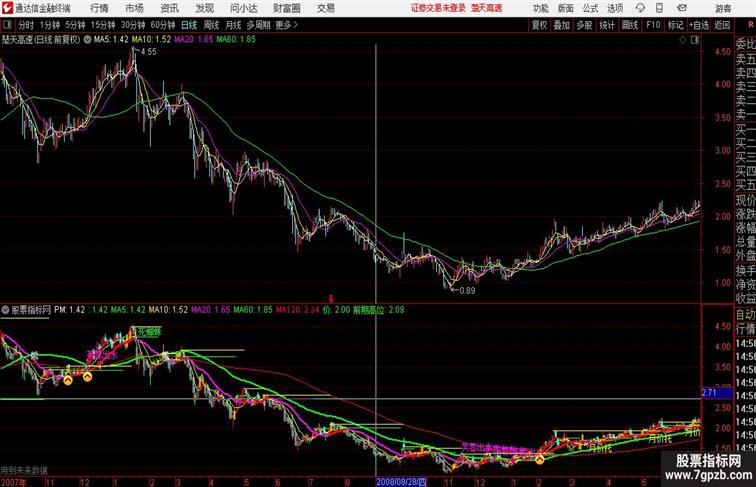Viewport: 756px width, 487px height.
Task: Click the 统计 statistics toolbar button
Action: tap(607, 25)
